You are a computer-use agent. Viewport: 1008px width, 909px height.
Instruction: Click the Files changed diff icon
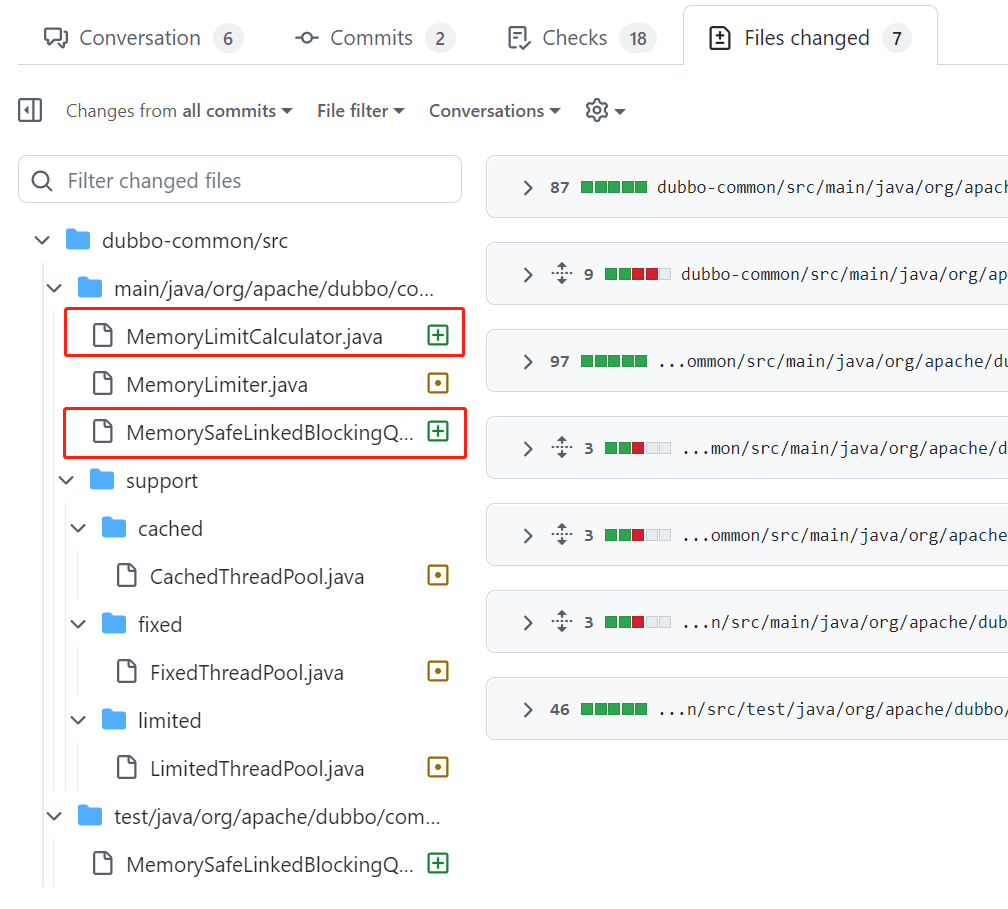point(719,38)
